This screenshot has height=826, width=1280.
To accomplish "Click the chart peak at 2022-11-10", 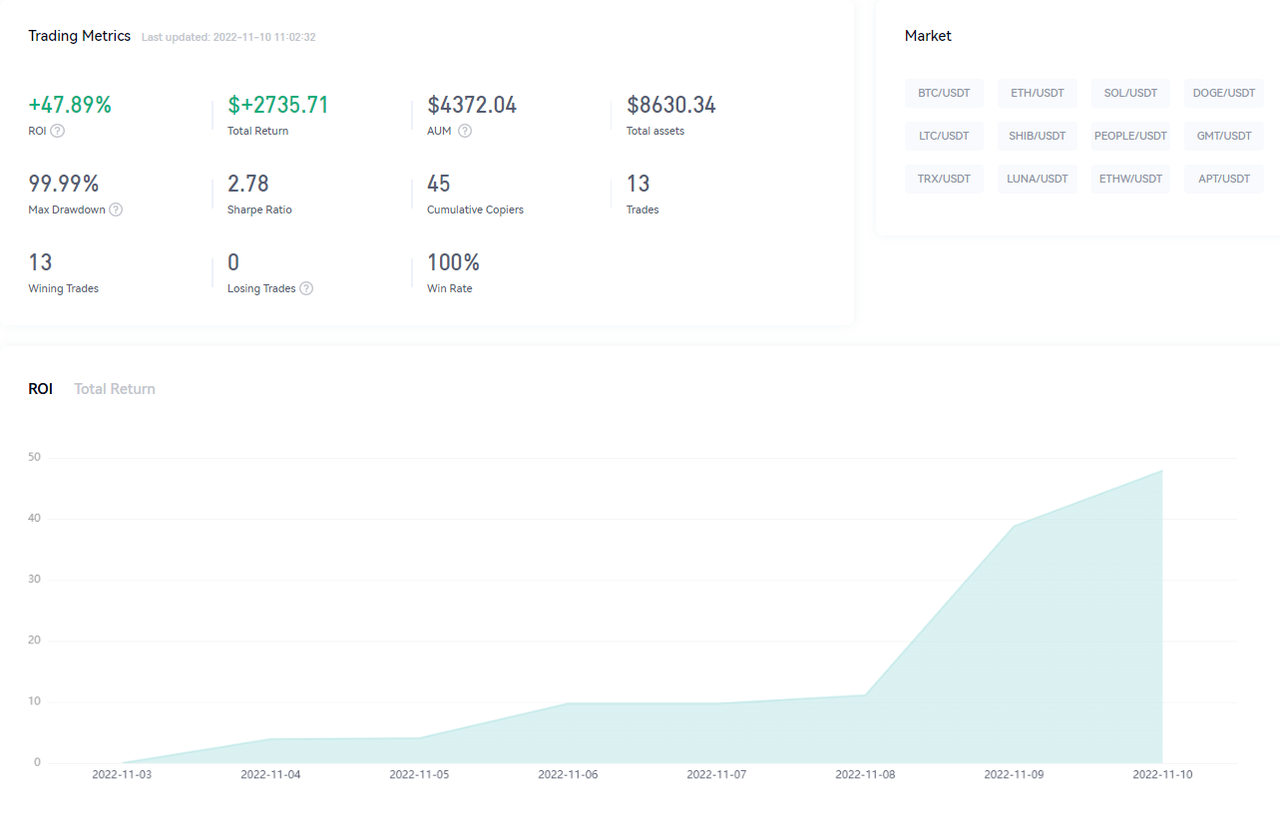I will pos(1162,471).
